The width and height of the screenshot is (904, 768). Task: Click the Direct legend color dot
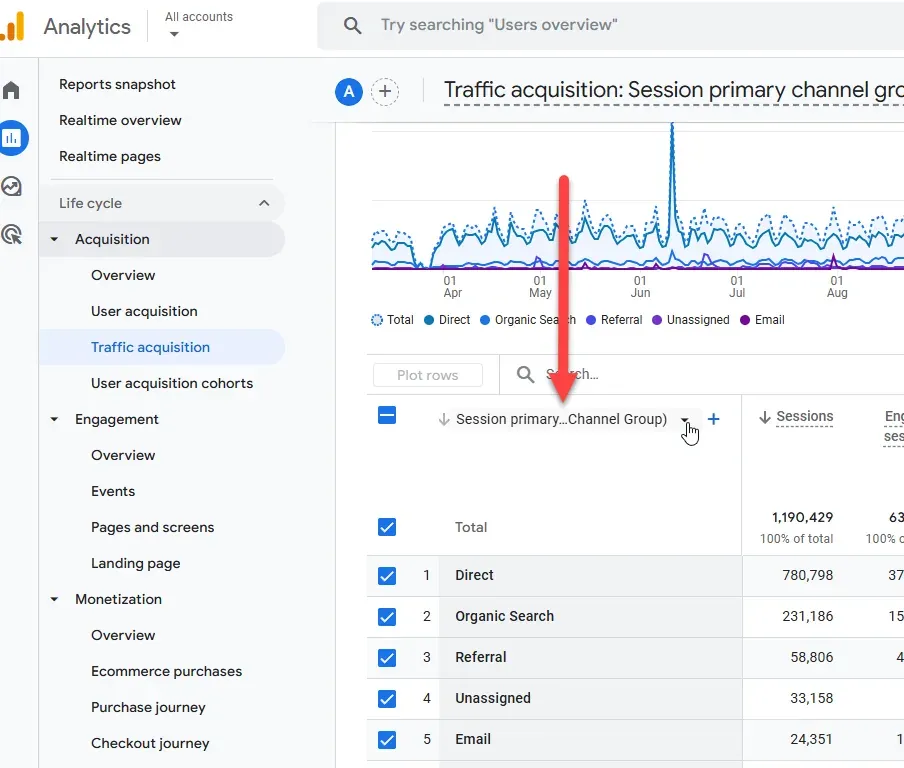click(x=429, y=320)
